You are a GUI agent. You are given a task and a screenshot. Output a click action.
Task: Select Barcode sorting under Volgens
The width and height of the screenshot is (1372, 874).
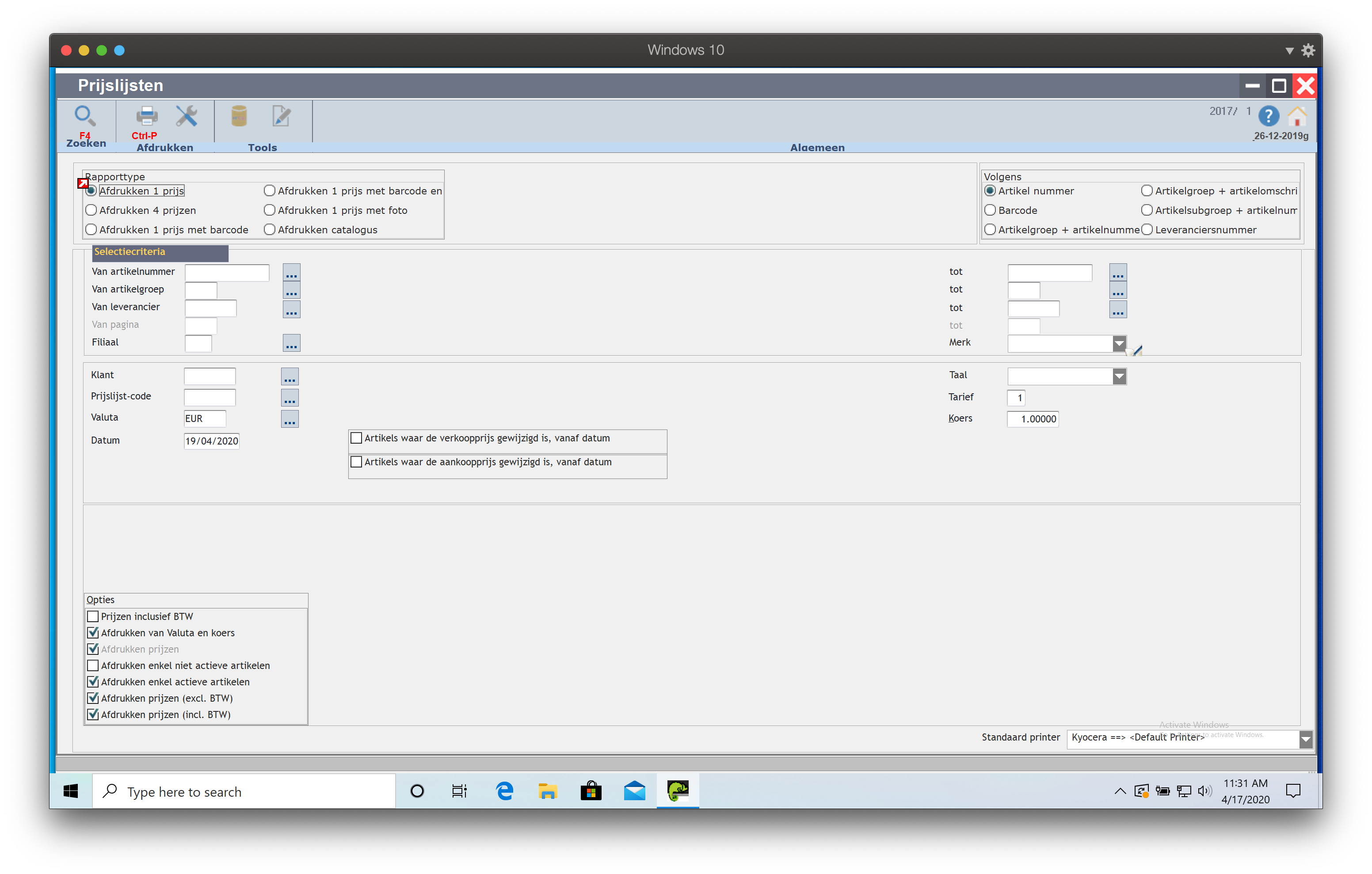[990, 210]
